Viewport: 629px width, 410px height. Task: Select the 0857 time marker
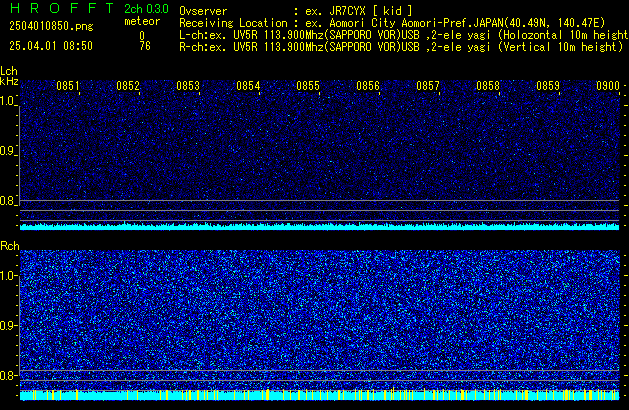[428, 86]
